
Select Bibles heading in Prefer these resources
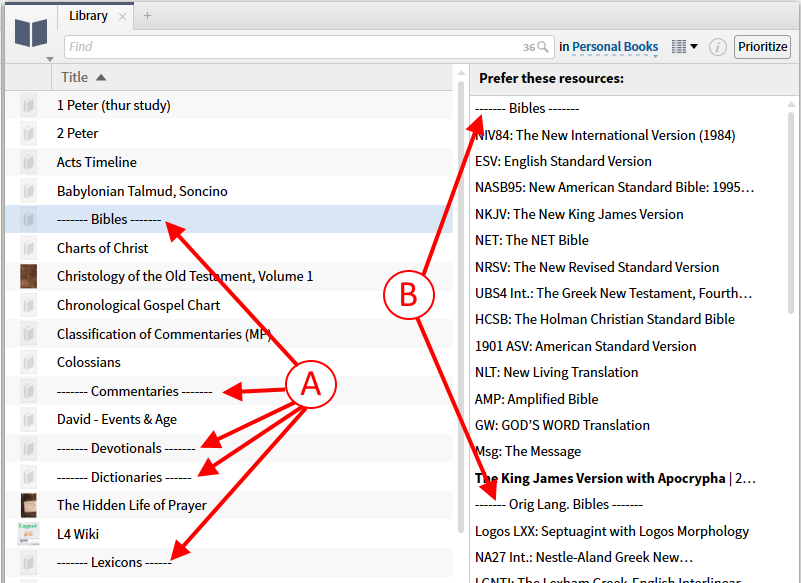(527, 108)
